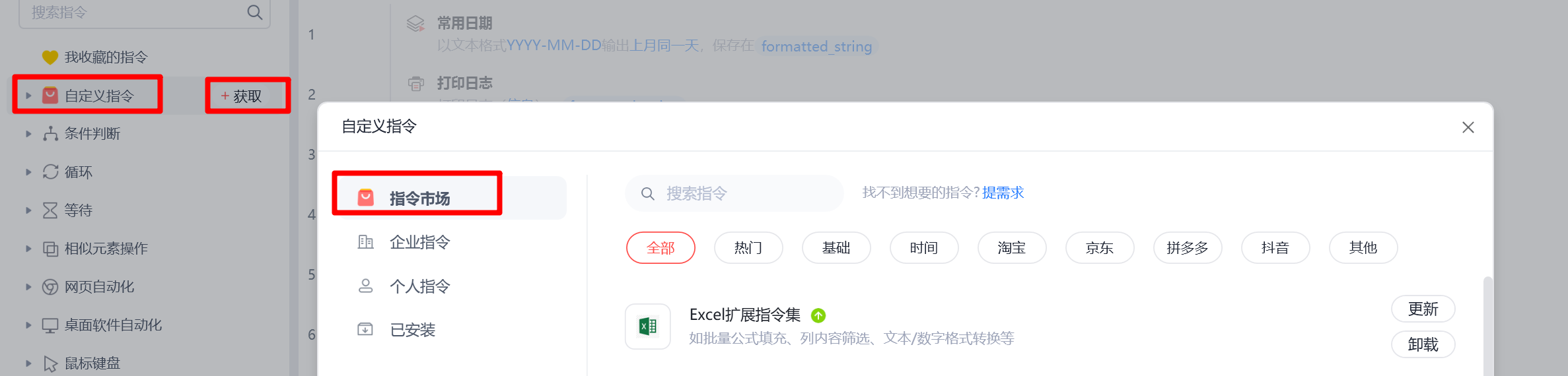Click the 更新 button for Excel扩展指令集

(1423, 309)
